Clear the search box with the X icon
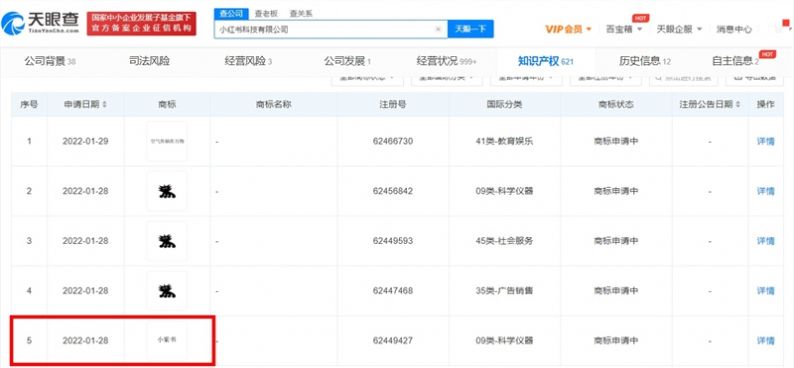 (439, 29)
